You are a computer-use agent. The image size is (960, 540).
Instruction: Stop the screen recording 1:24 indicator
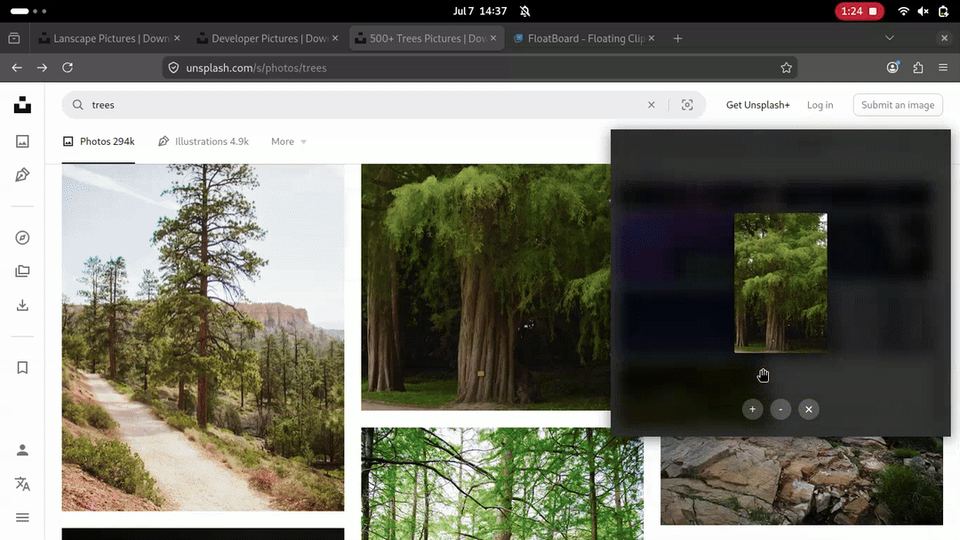pyautogui.click(x=860, y=11)
